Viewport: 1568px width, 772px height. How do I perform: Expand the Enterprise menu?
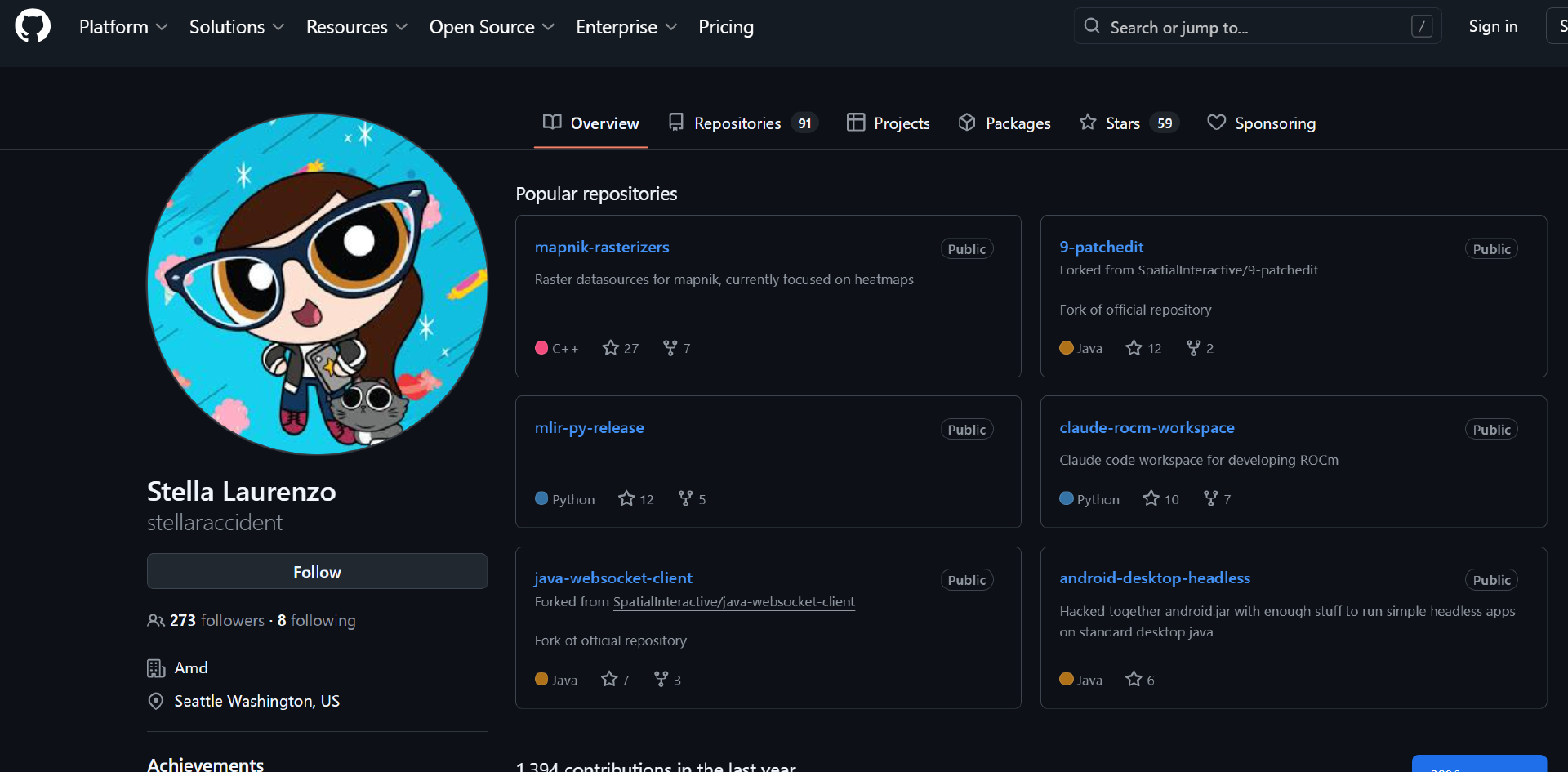tap(626, 27)
